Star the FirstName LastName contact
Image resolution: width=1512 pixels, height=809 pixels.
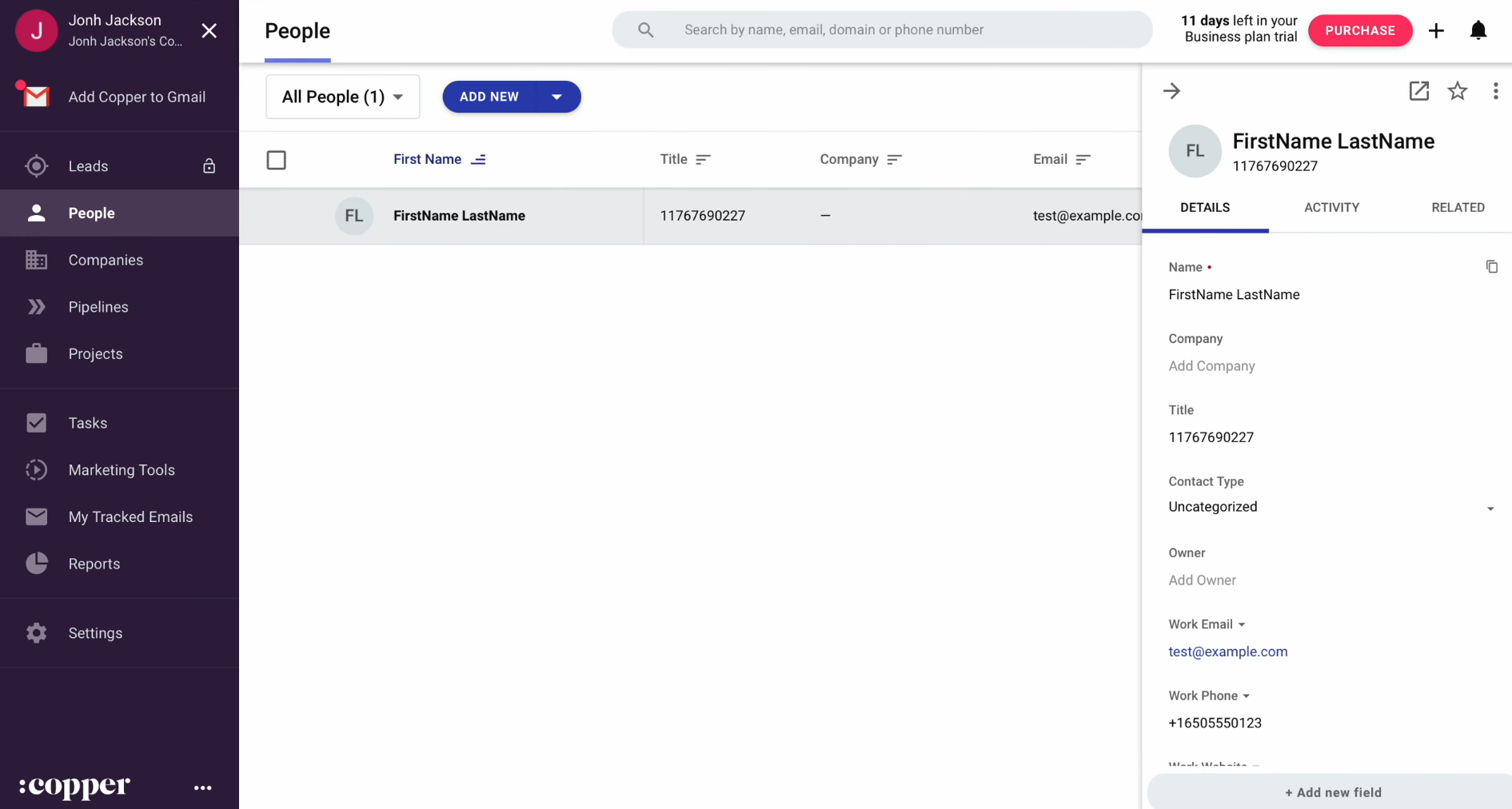pyautogui.click(x=1457, y=91)
